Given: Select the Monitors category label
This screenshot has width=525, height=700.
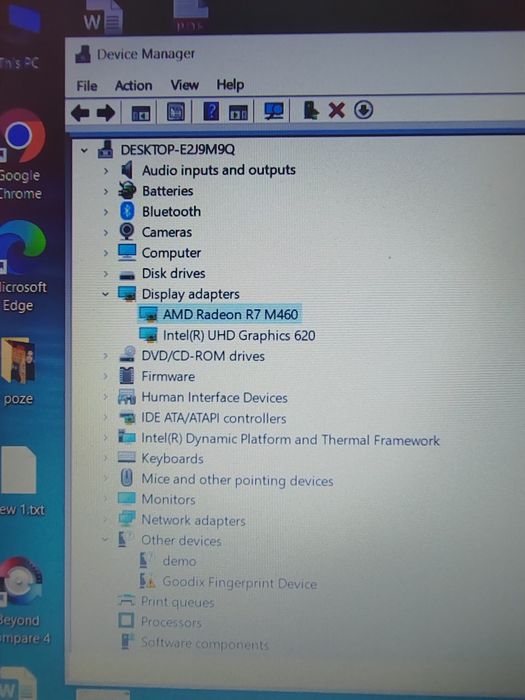Looking at the screenshot, I should [168, 499].
